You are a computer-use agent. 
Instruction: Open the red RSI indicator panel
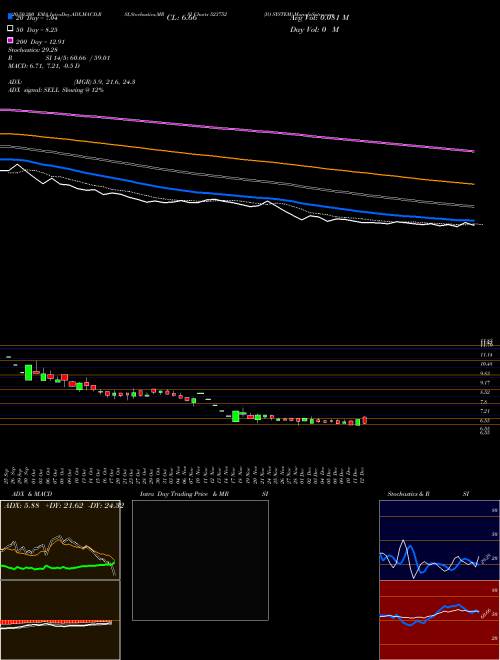click(439, 620)
